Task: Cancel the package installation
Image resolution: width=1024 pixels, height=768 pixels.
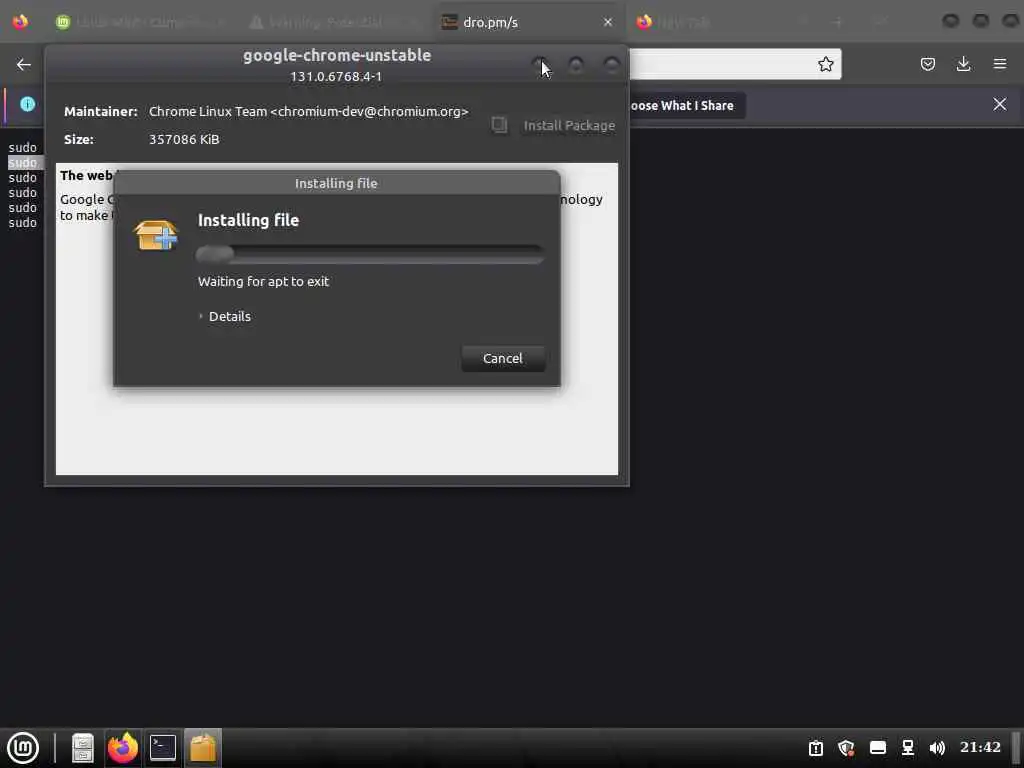Action: (503, 359)
